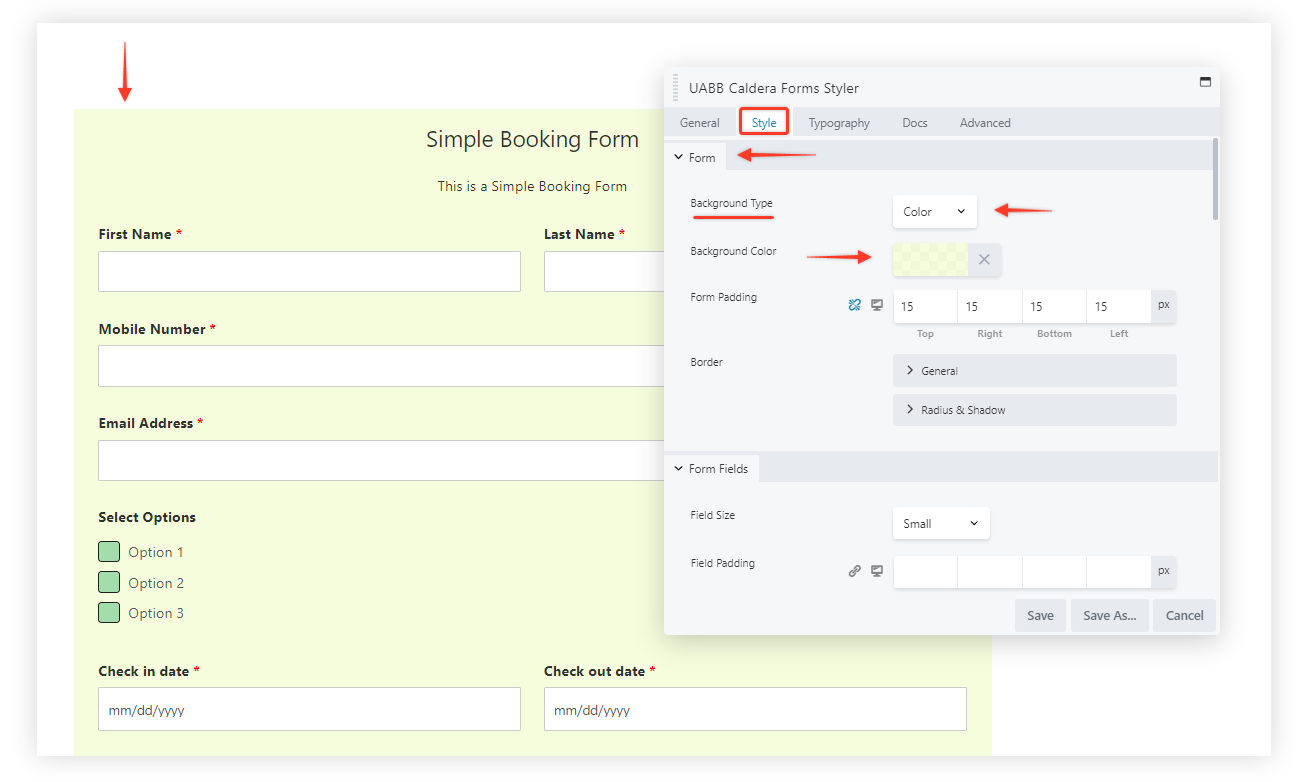
Task: Click the px unit for Form Padding
Action: (1163, 306)
